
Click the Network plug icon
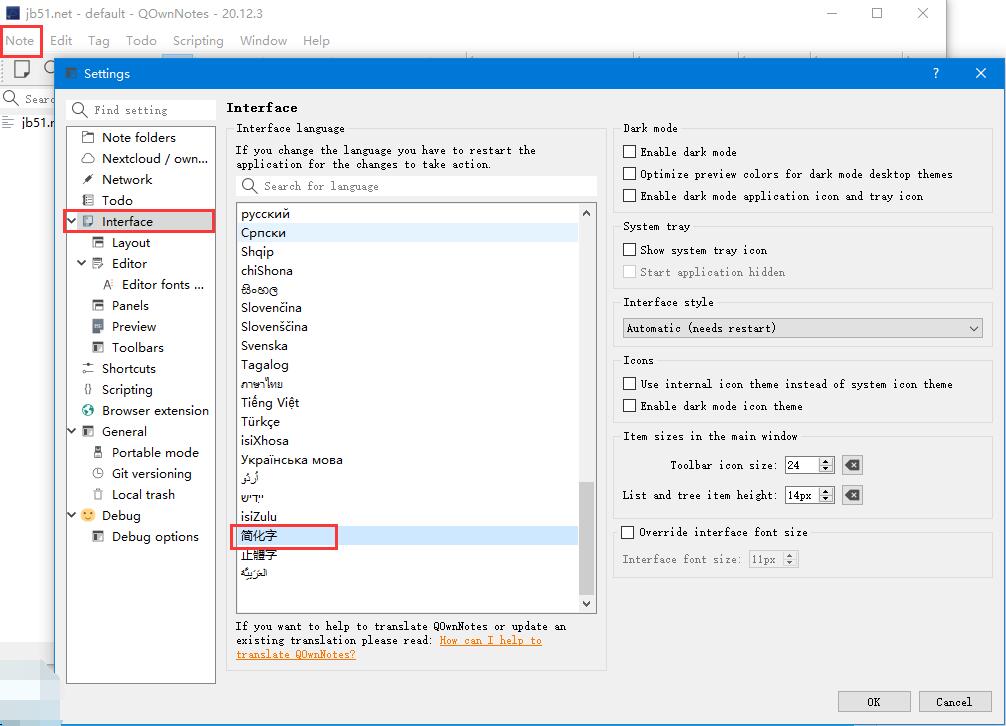[x=88, y=180]
